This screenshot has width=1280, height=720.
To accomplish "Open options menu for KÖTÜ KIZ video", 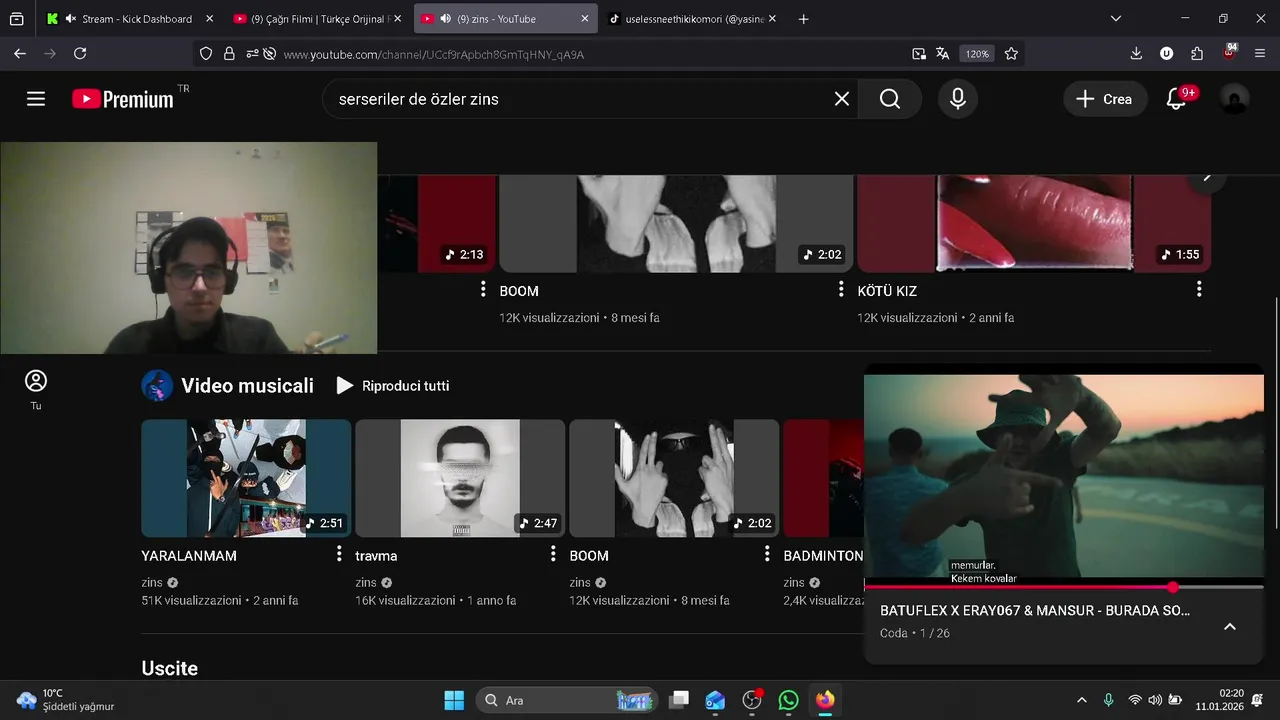I will (1199, 290).
